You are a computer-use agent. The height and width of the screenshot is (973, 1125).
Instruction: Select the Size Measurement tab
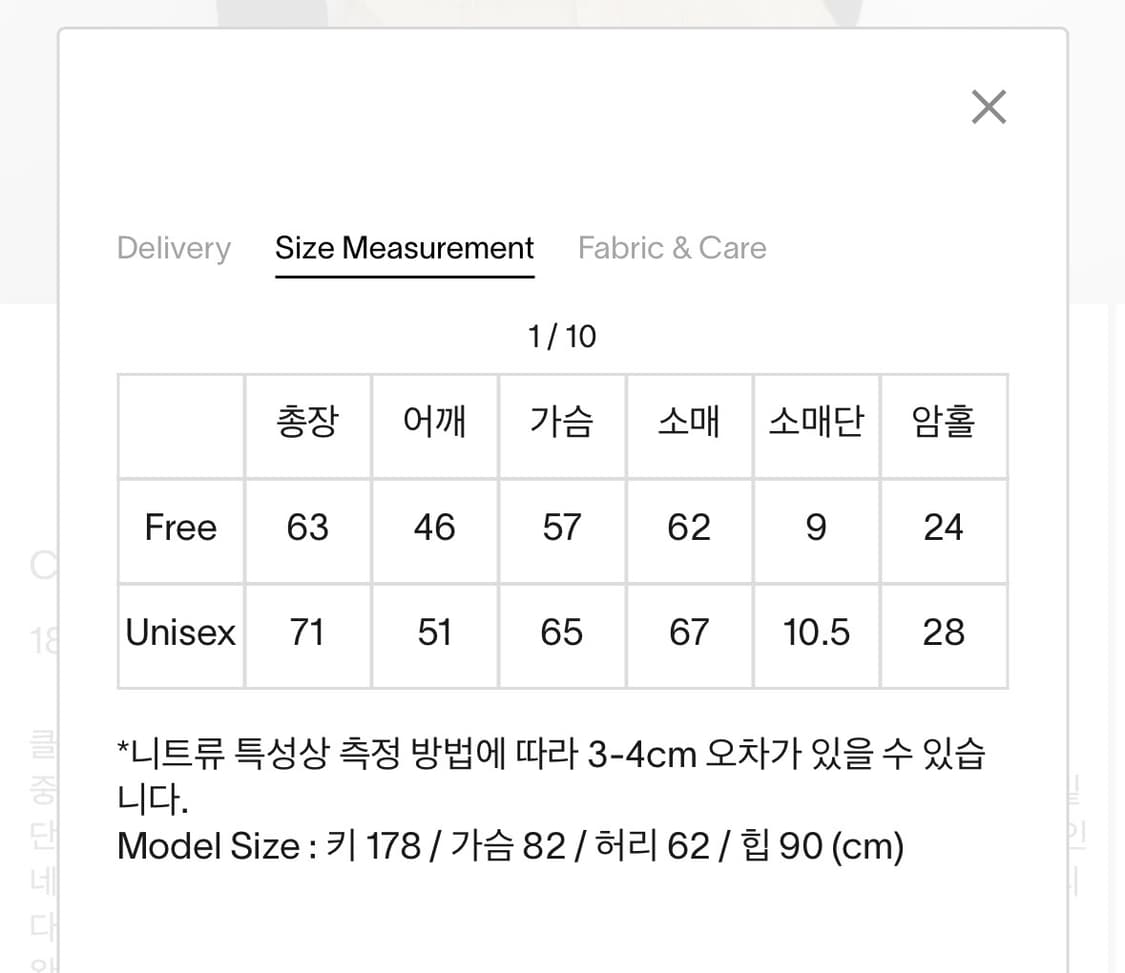pos(404,247)
